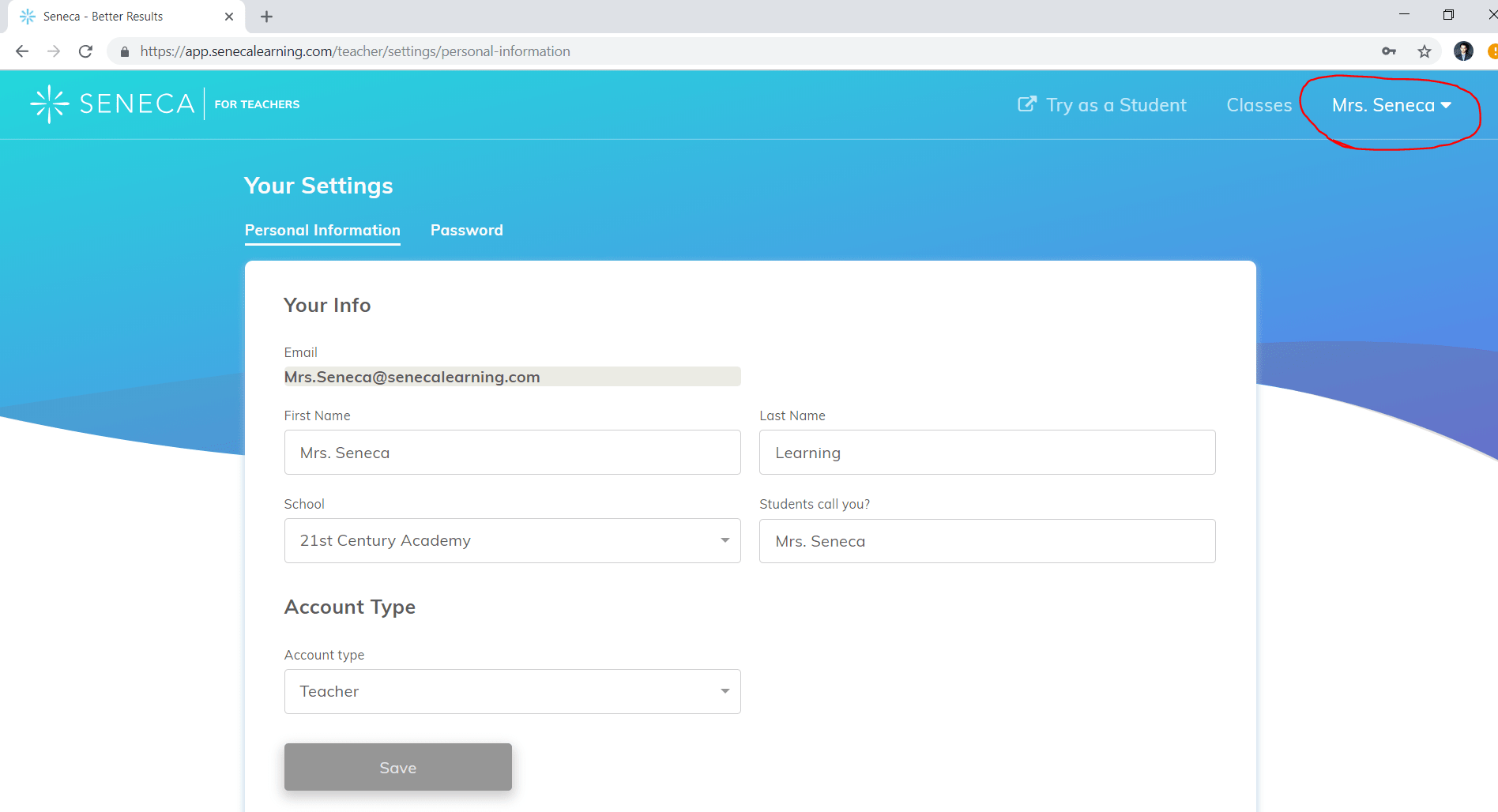Viewport: 1498px width, 812px height.
Task: Click the browser back arrow
Action: click(21, 51)
